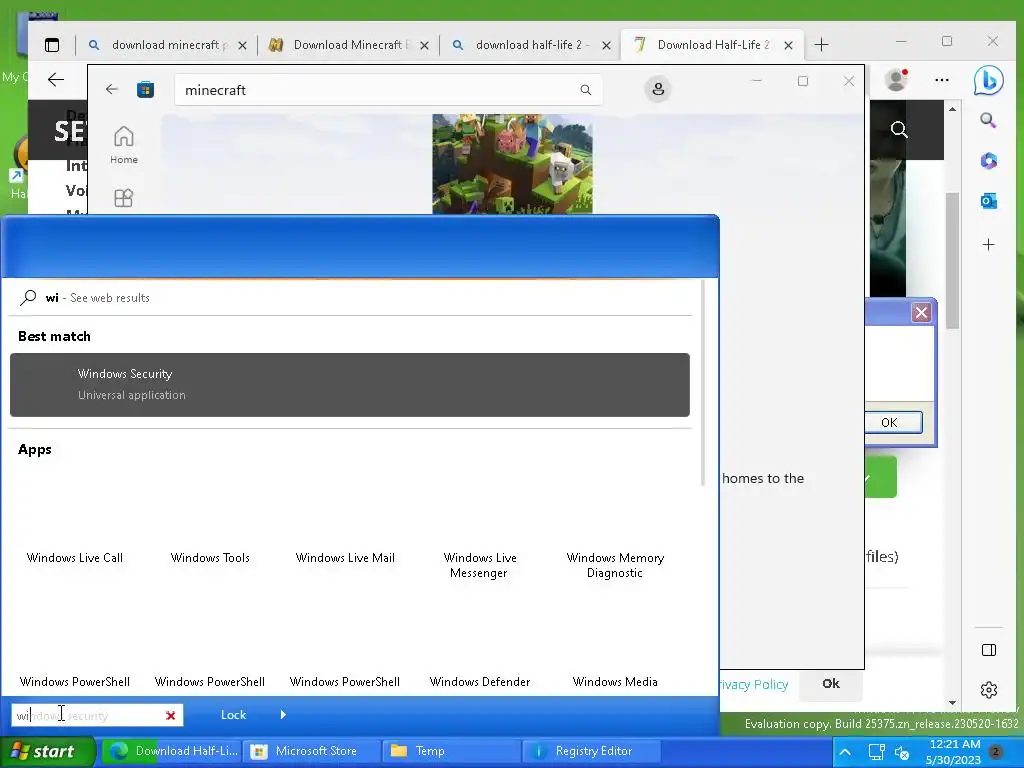This screenshot has width=1024, height=768.
Task: Click OK in the small dialog box
Action: tap(893, 423)
